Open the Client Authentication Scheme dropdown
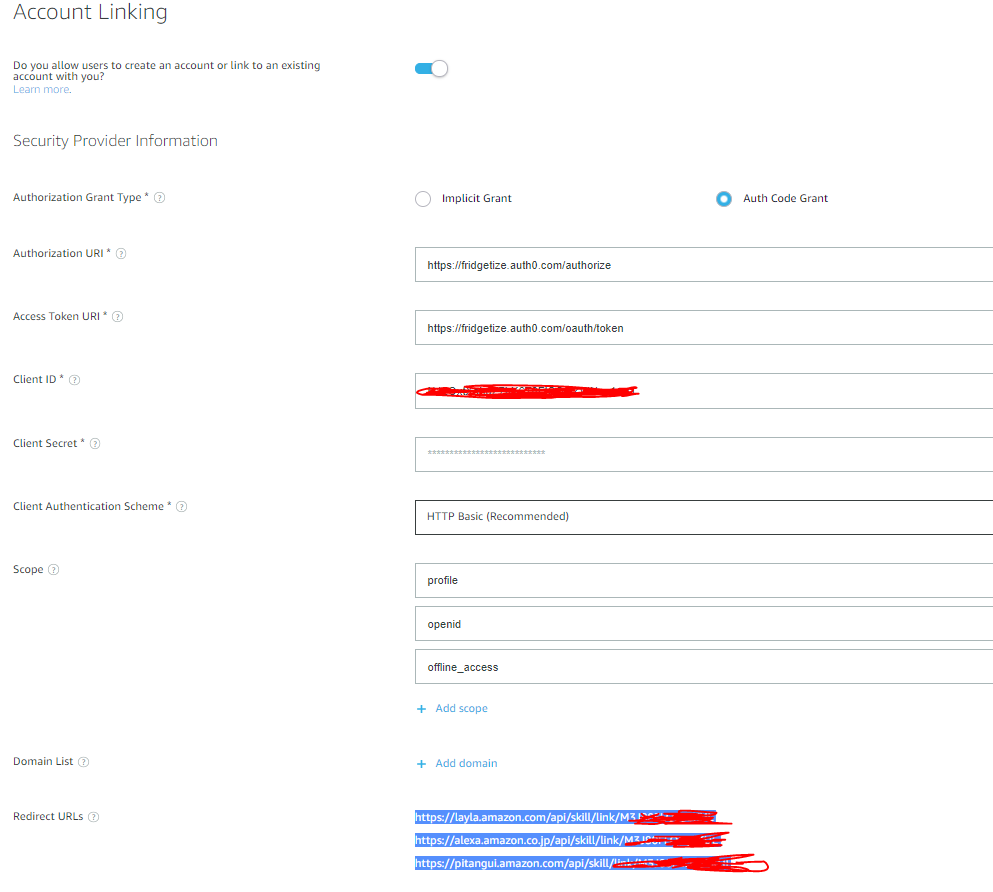This screenshot has width=993, height=892. point(700,517)
